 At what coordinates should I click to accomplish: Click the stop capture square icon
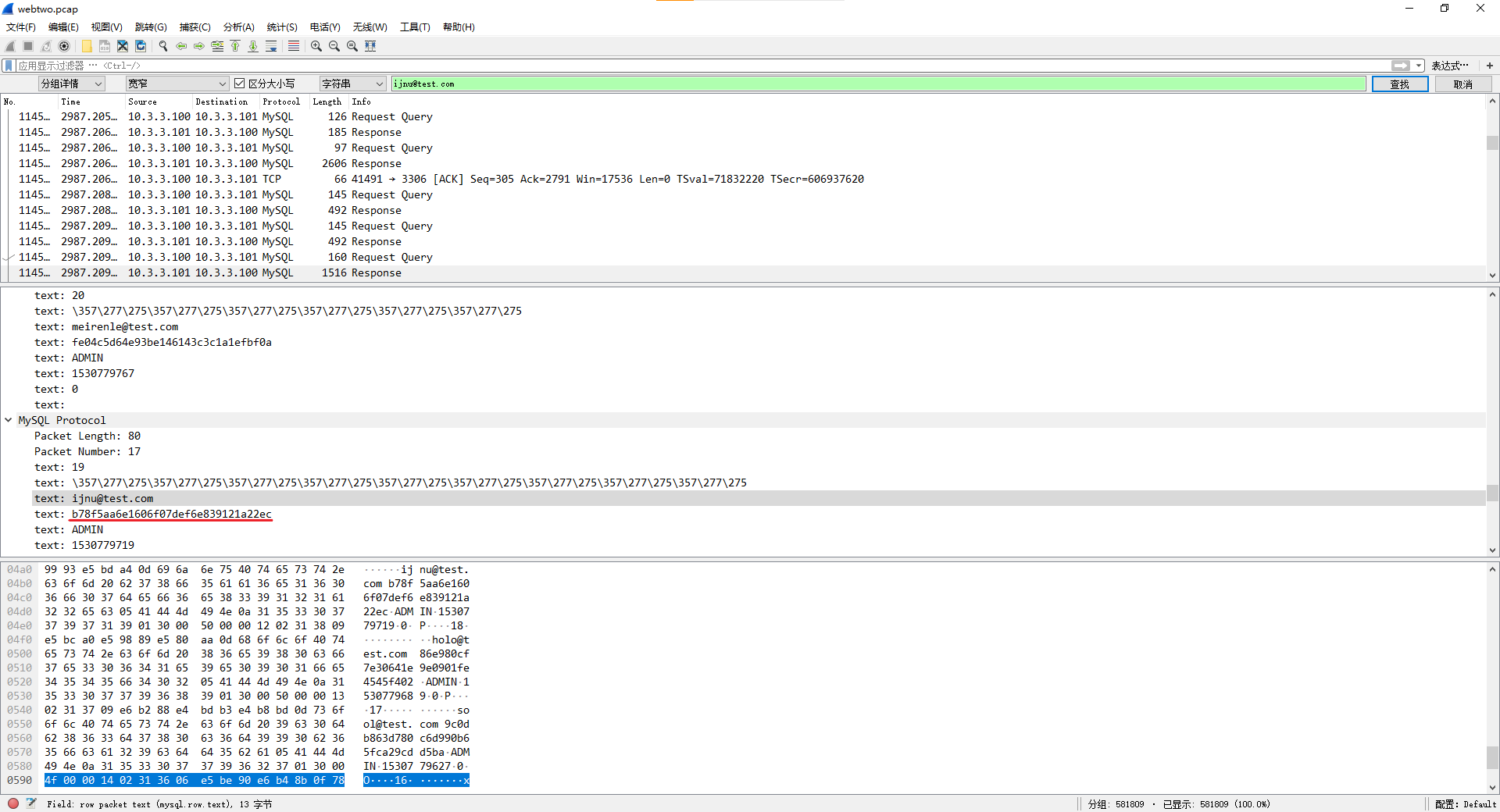(28, 46)
